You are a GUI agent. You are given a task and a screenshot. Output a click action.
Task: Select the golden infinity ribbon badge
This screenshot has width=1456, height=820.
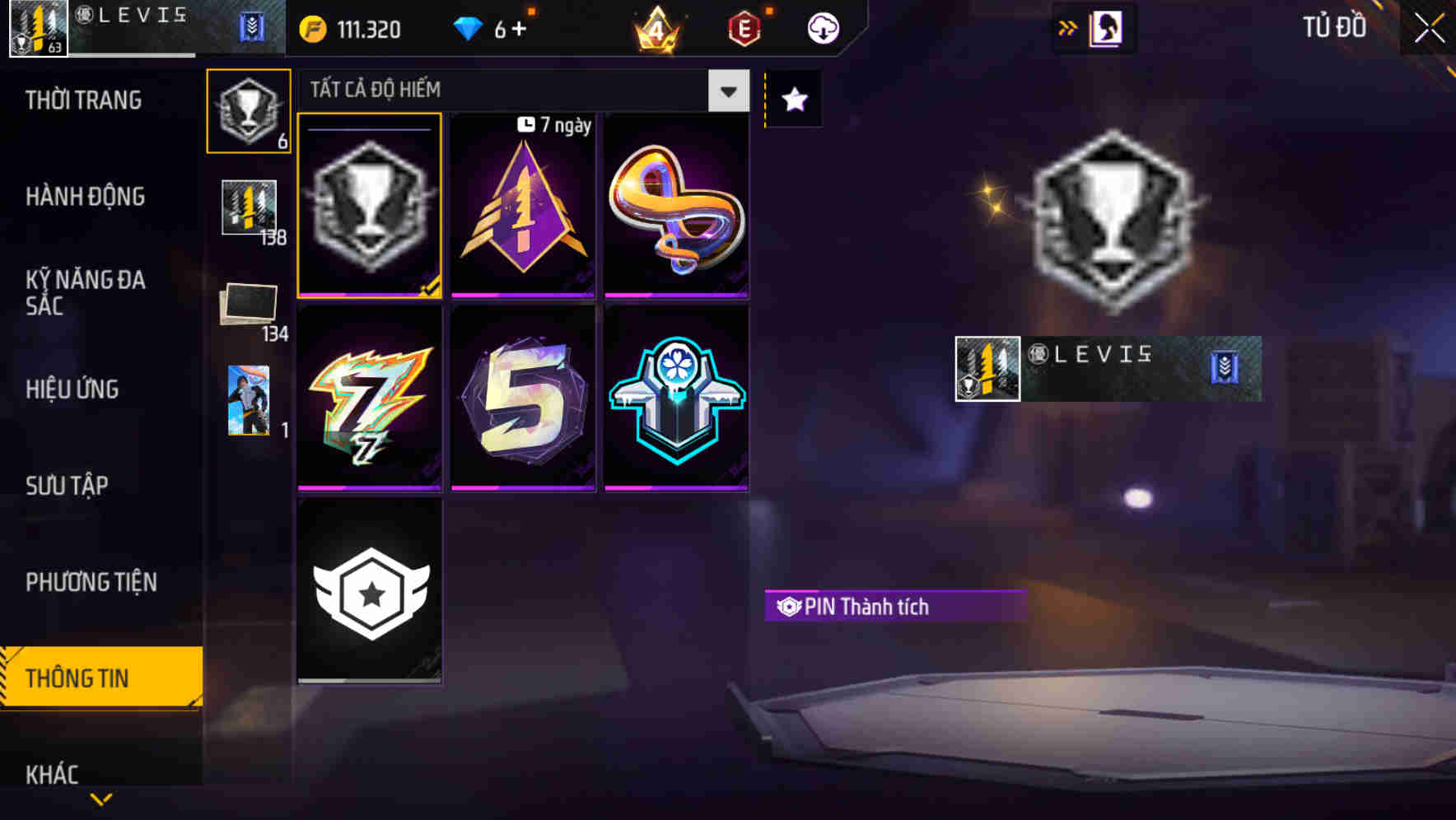click(x=676, y=205)
